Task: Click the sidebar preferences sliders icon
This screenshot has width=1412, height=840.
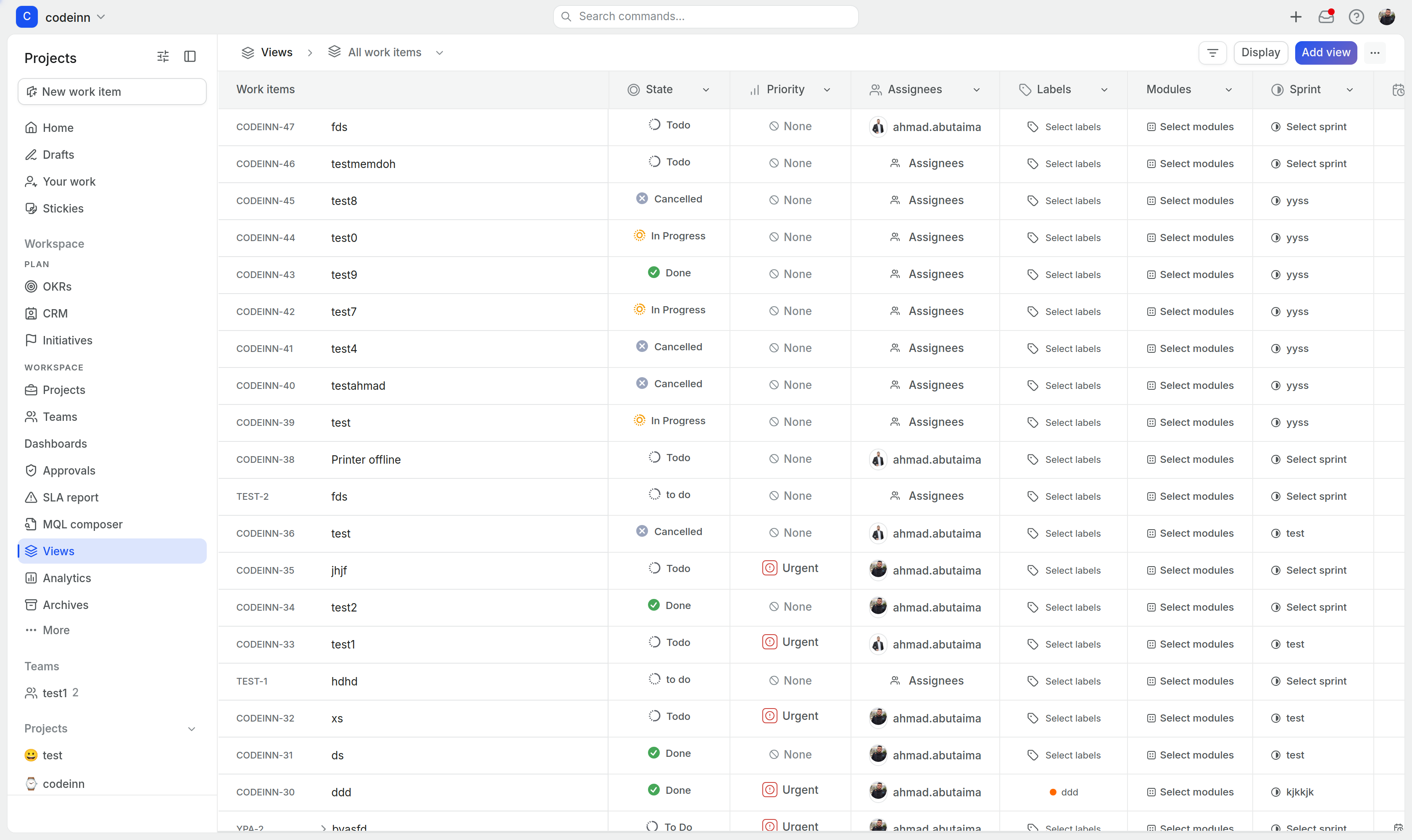Action: pyautogui.click(x=163, y=56)
